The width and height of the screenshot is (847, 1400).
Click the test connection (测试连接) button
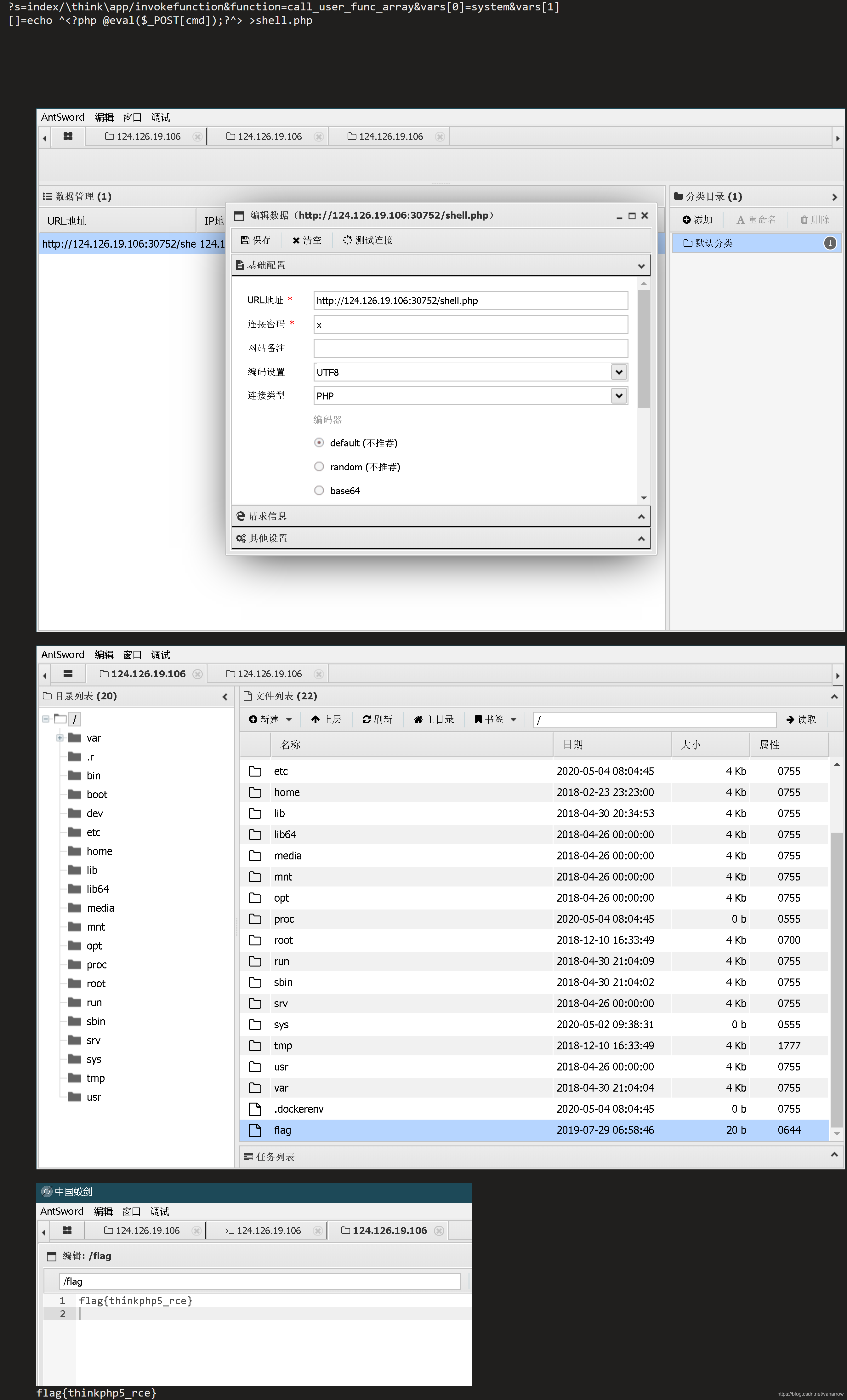[x=367, y=240]
